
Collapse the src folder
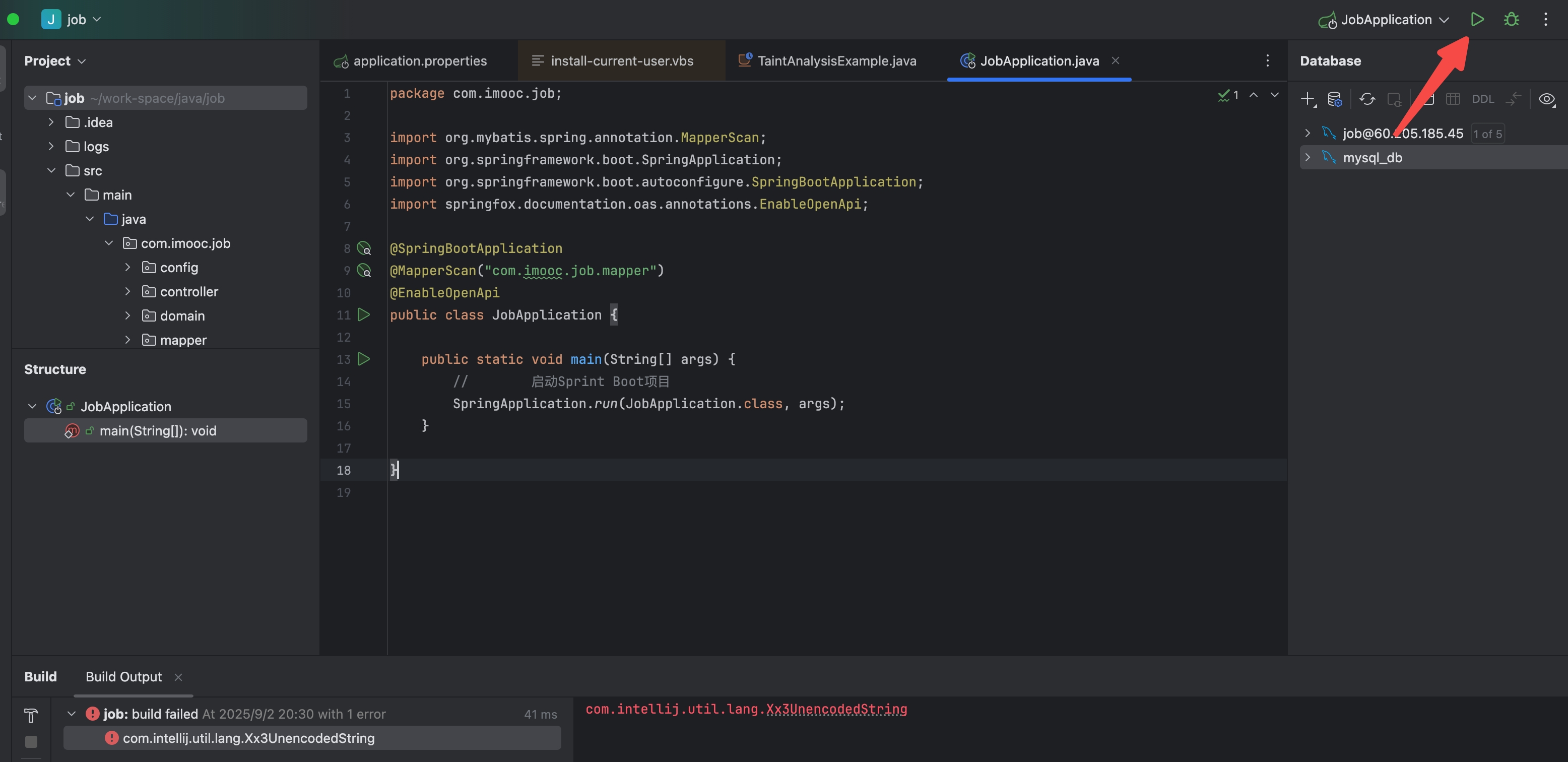52,170
